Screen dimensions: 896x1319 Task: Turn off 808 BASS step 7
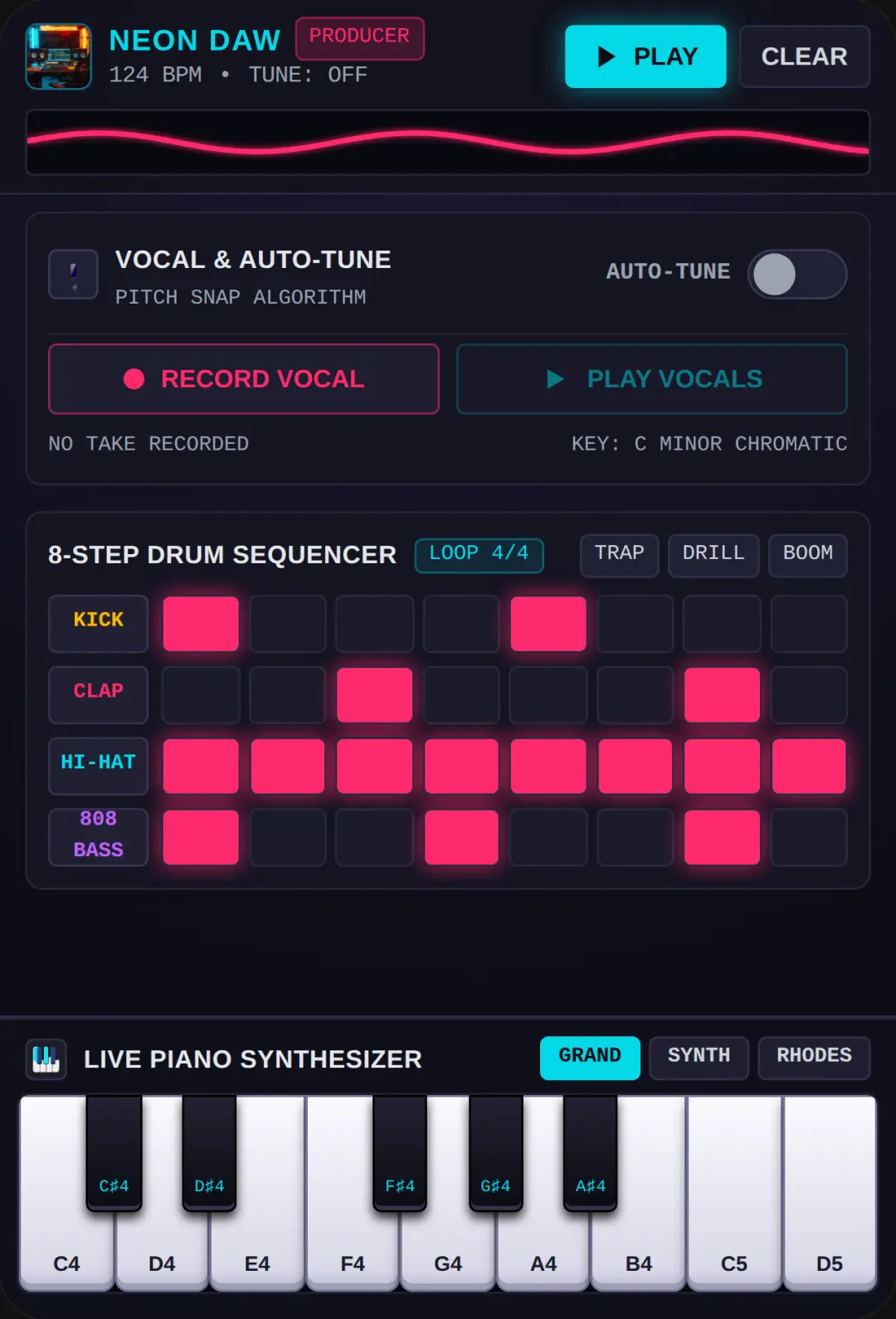point(722,838)
